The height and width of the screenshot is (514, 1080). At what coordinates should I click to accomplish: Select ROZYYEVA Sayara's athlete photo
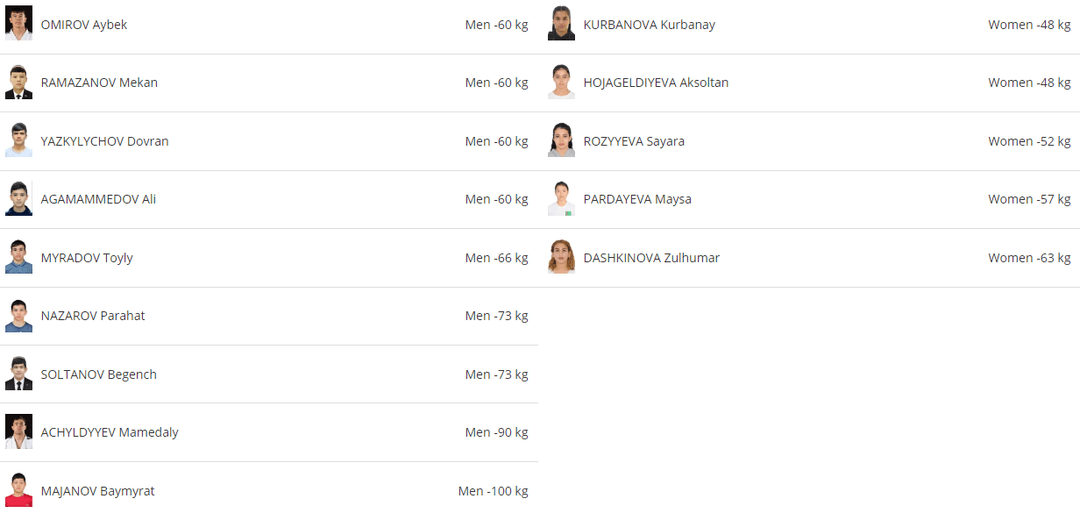coord(561,140)
